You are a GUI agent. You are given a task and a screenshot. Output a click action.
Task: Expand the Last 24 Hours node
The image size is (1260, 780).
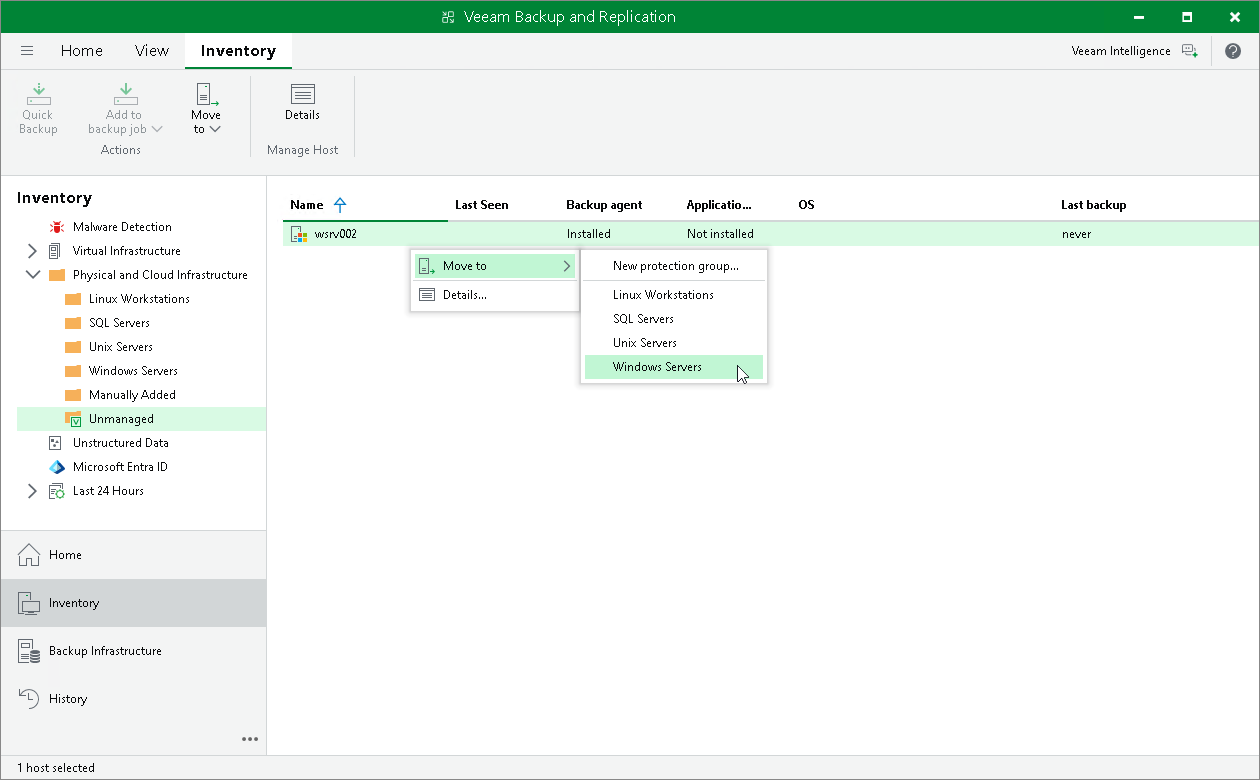pos(32,491)
